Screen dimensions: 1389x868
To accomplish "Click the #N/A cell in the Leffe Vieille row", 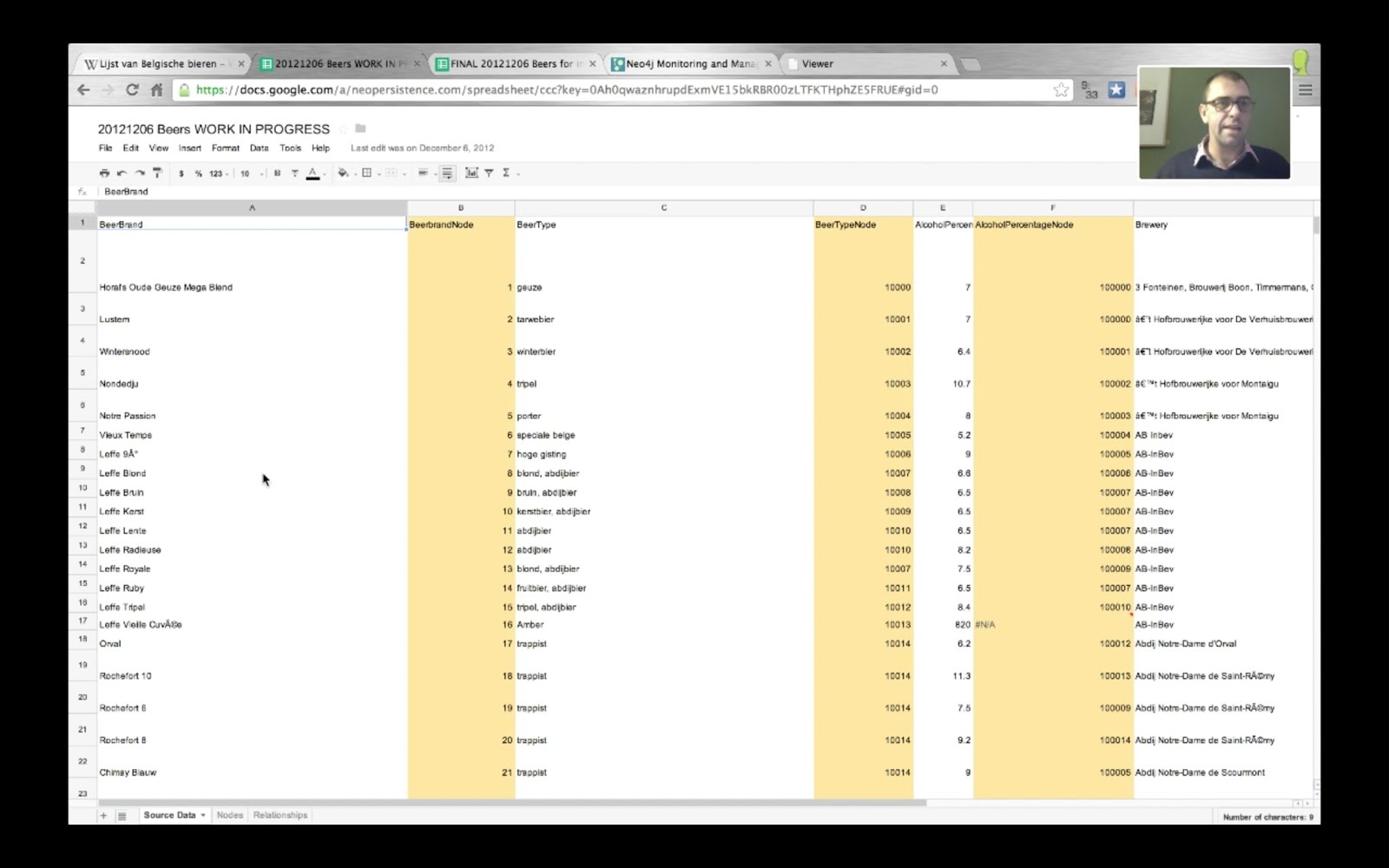I will coord(1053,625).
